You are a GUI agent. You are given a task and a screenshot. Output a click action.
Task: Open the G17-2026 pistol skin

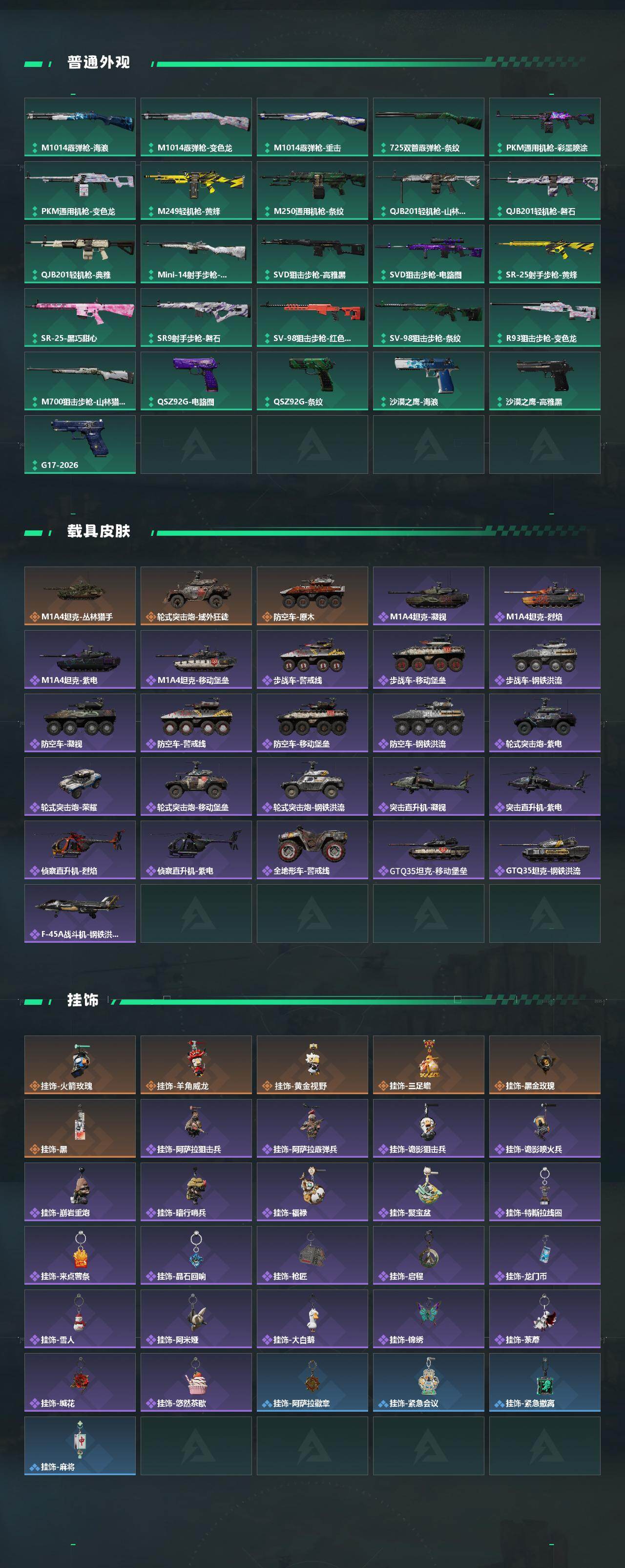(x=80, y=445)
